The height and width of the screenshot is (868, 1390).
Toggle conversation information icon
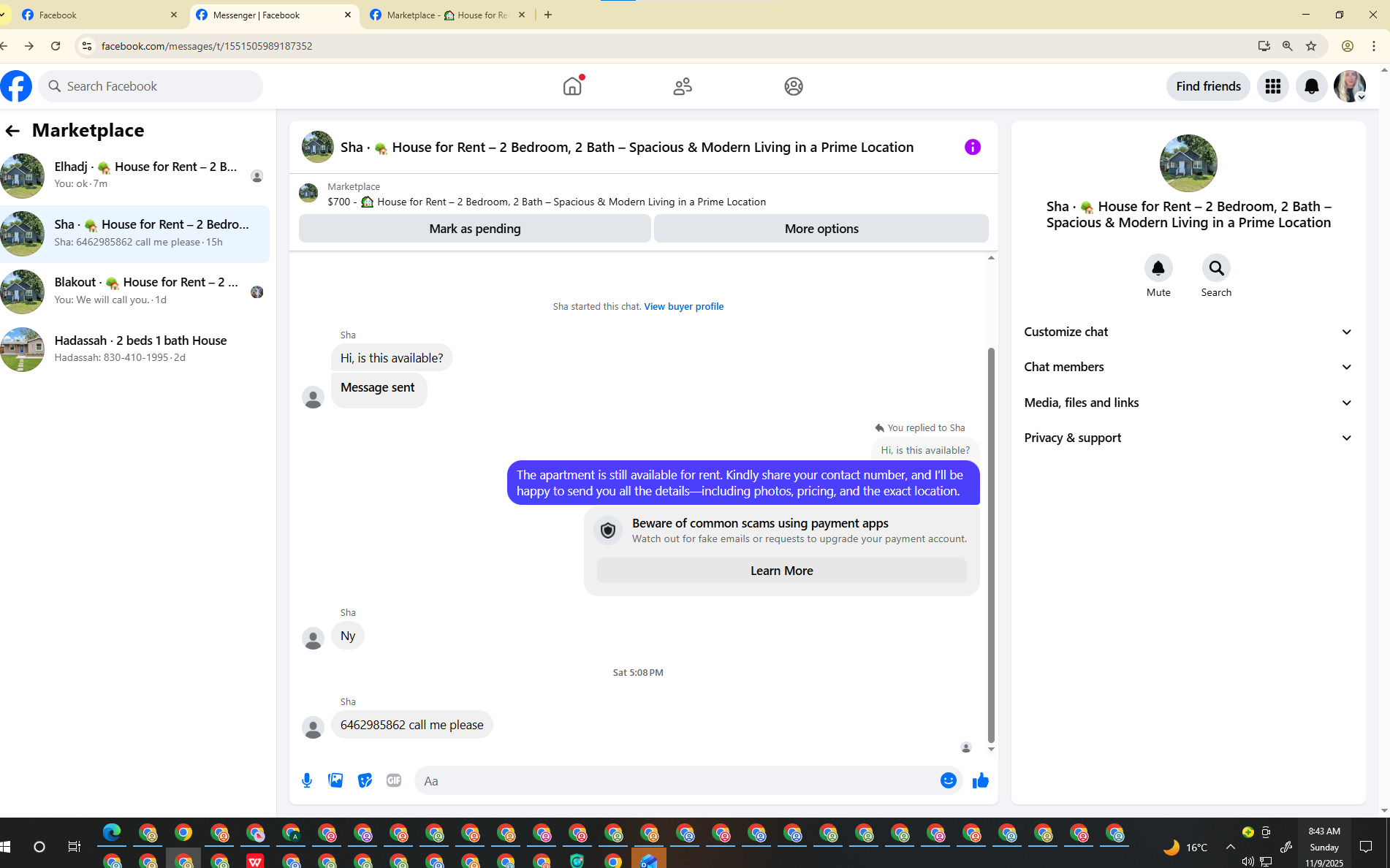(x=972, y=147)
